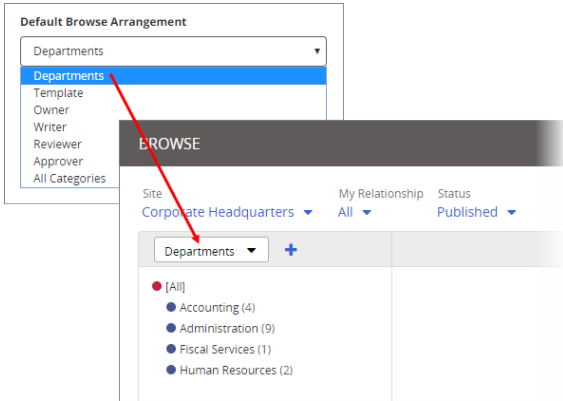Screen dimensions: 563x401
Task: Select the All Categories option
Action: [70, 178]
